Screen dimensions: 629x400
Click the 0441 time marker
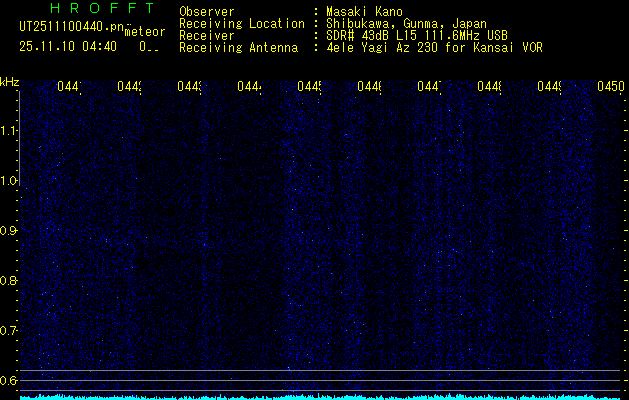click(x=69, y=86)
